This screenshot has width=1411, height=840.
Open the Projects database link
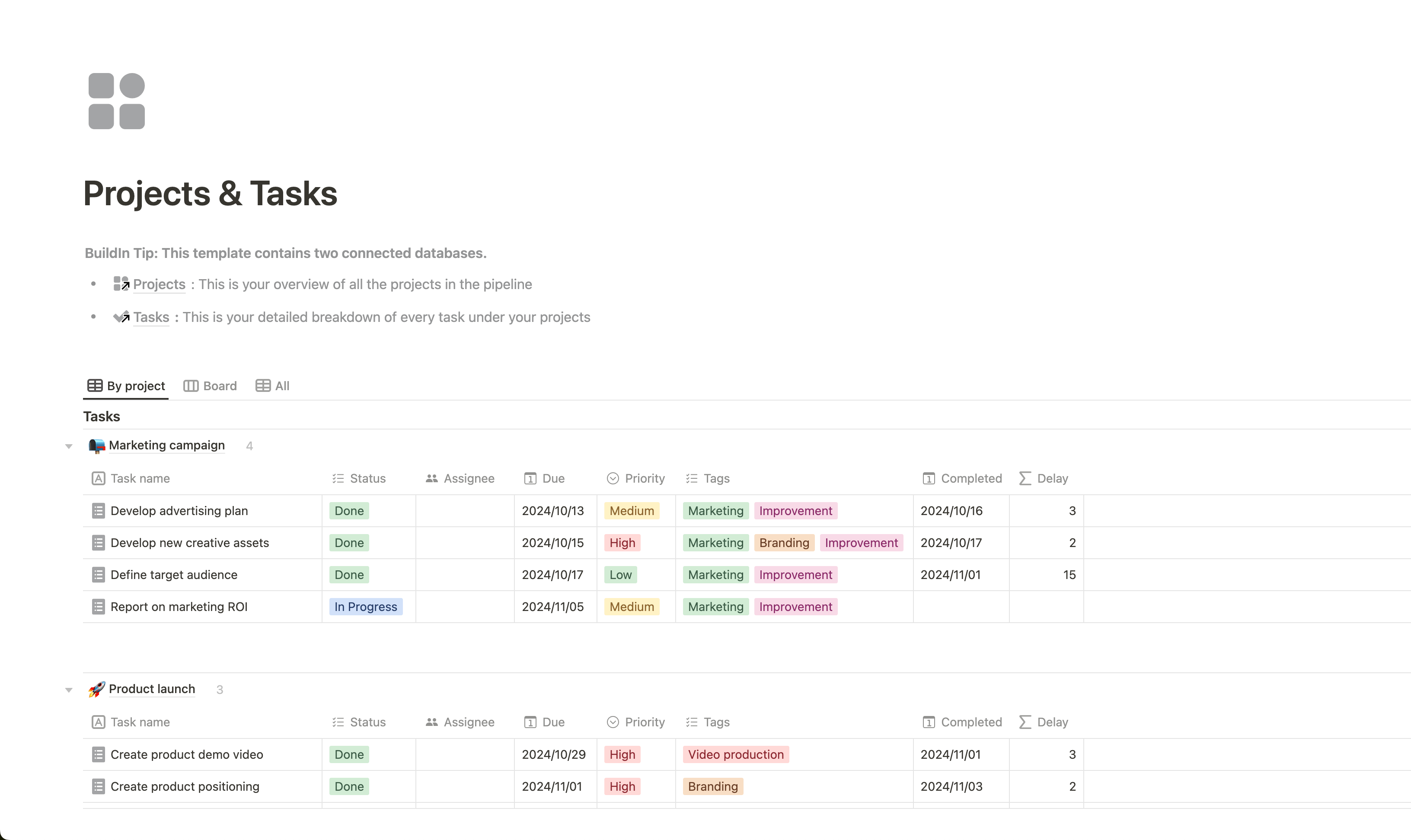click(159, 284)
